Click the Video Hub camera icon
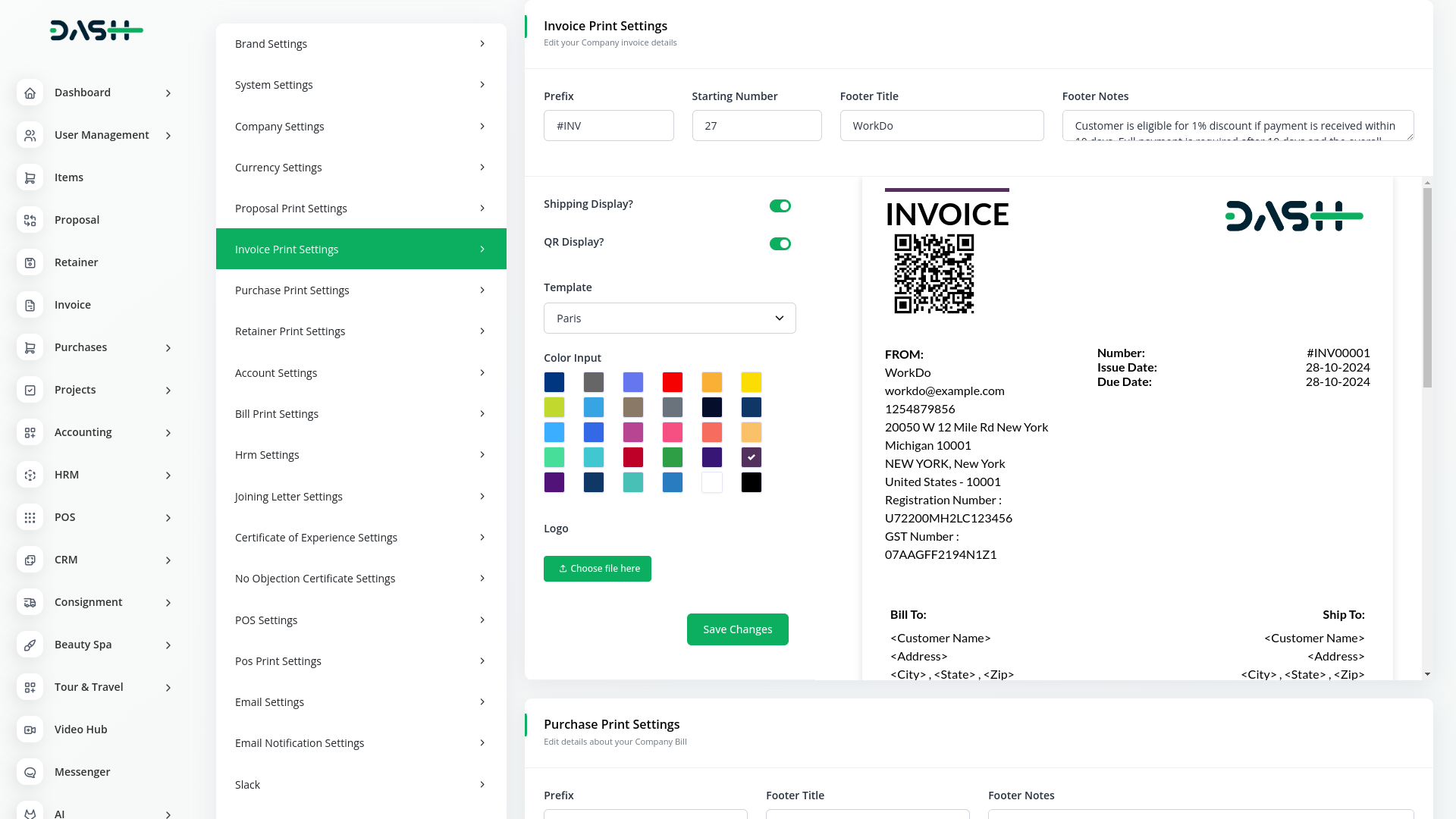The width and height of the screenshot is (1456, 819). click(30, 730)
